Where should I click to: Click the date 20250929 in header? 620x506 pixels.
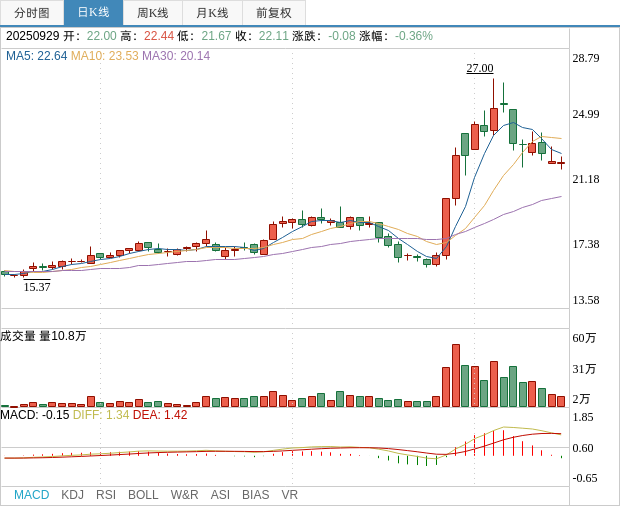[x=32, y=36]
